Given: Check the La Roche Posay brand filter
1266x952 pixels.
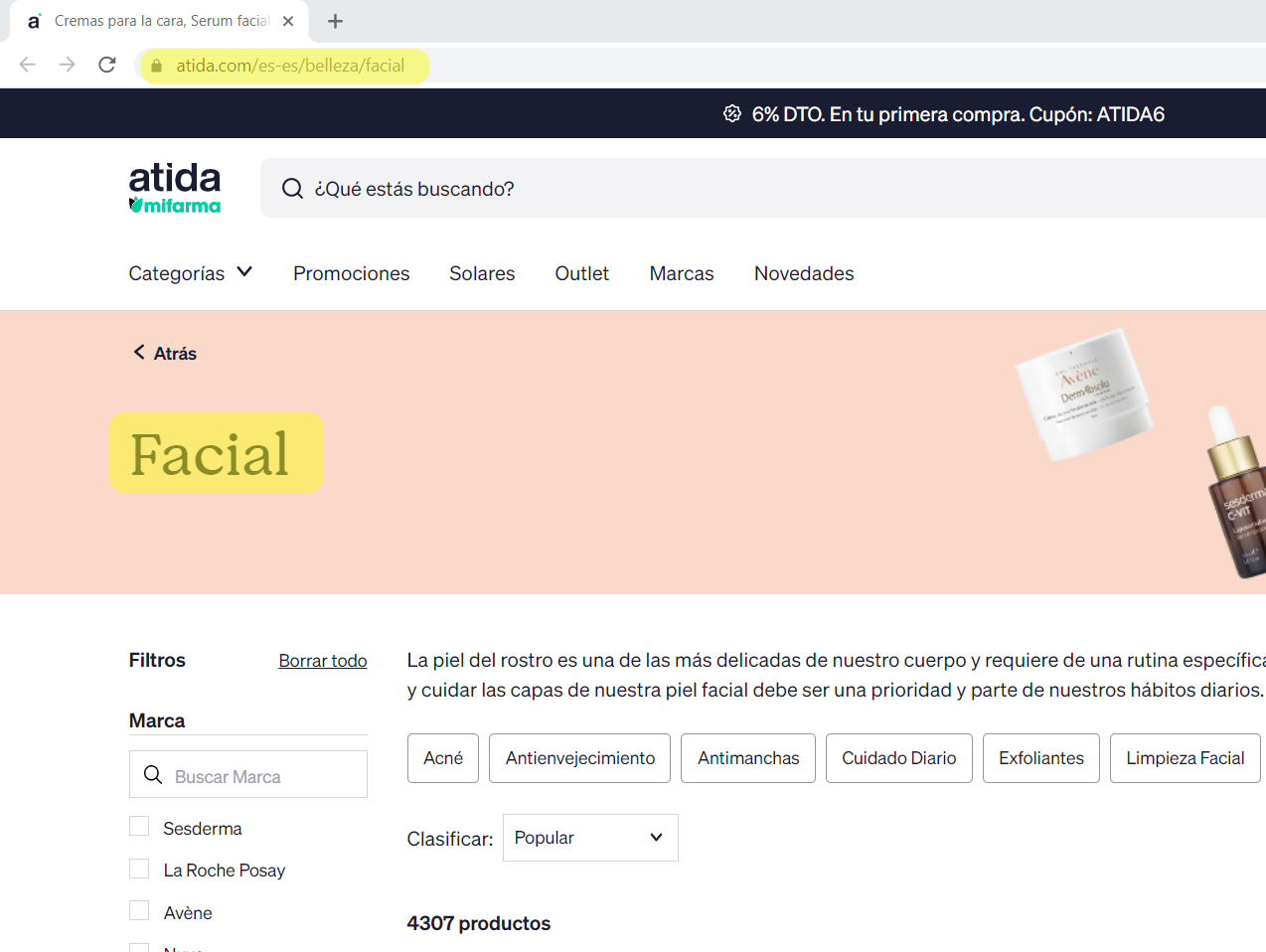Looking at the screenshot, I should pyautogui.click(x=139, y=869).
